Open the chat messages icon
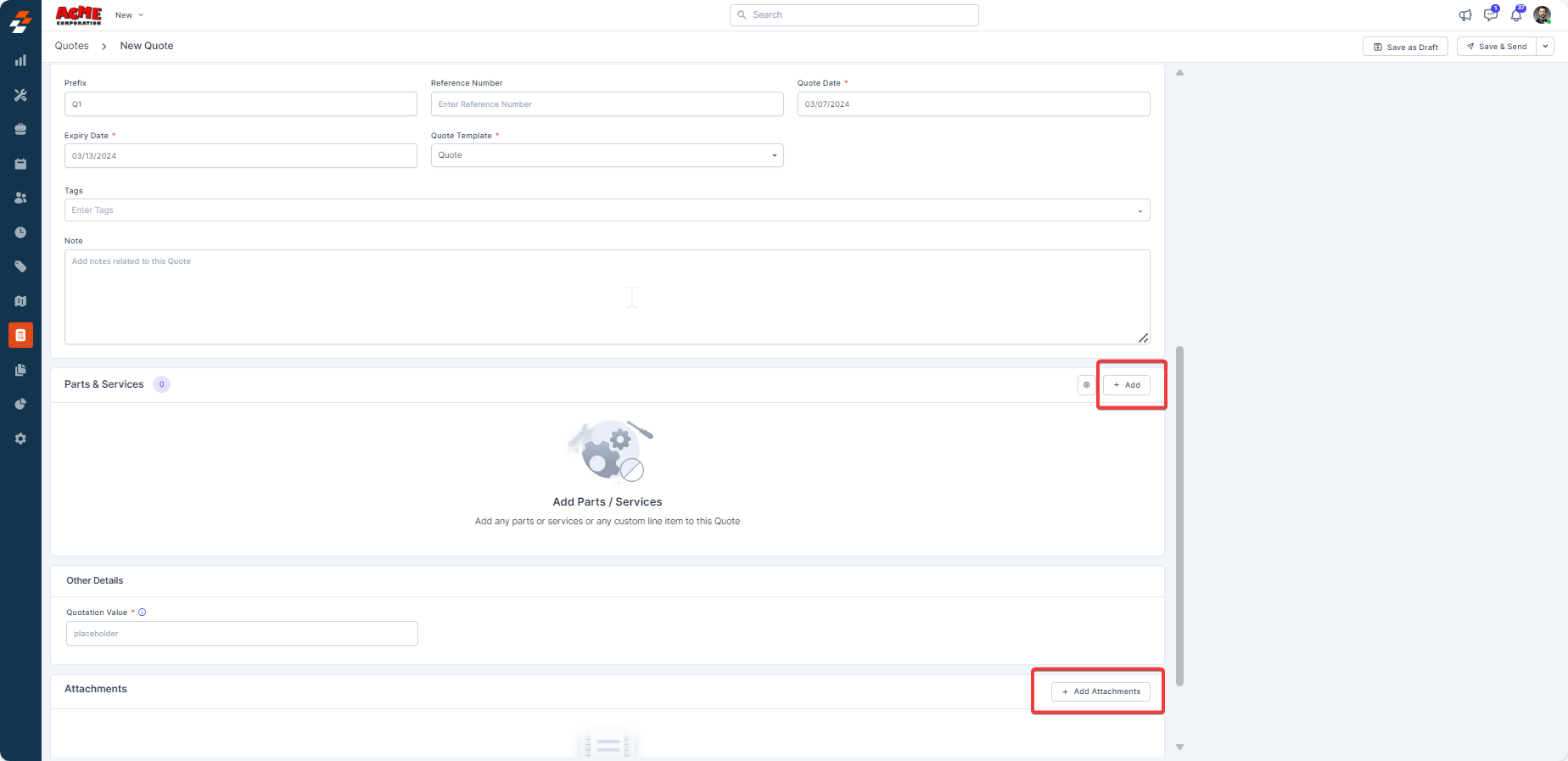The width and height of the screenshot is (1568, 761). [x=1491, y=14]
